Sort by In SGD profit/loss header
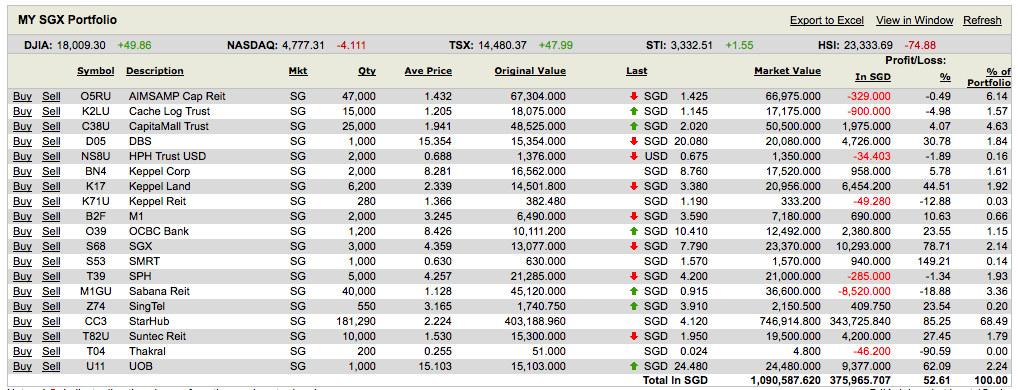This screenshot has height=390, width=1018. [873, 77]
